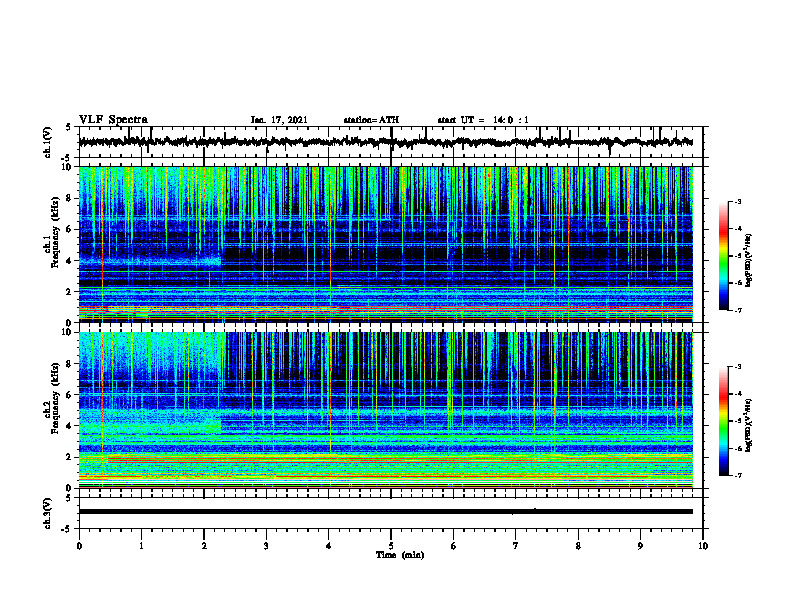Click the date "Jan. 17, 2021" in the header
This screenshot has height=612, width=792.
click(279, 120)
